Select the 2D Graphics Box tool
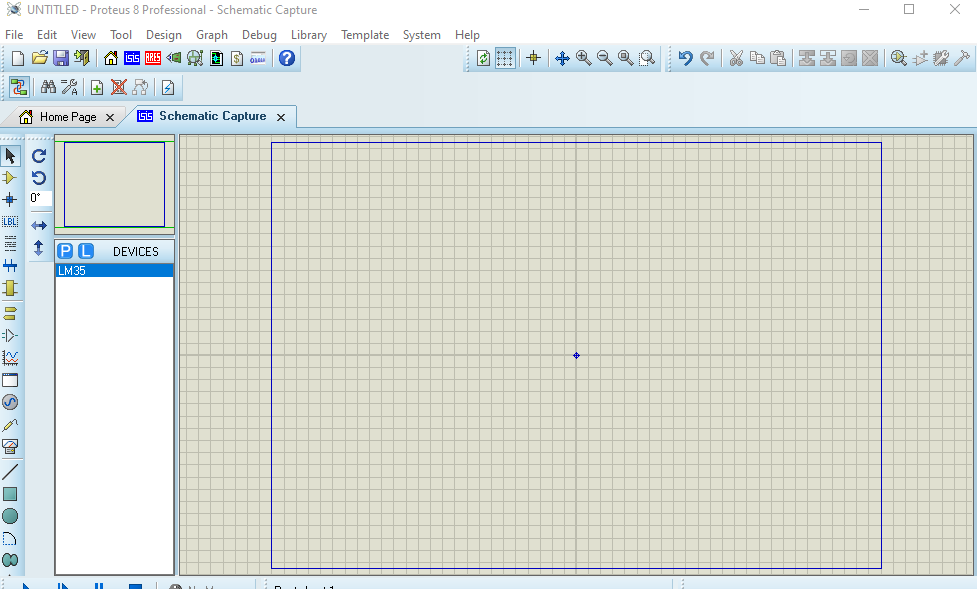977x589 pixels. (x=10, y=494)
